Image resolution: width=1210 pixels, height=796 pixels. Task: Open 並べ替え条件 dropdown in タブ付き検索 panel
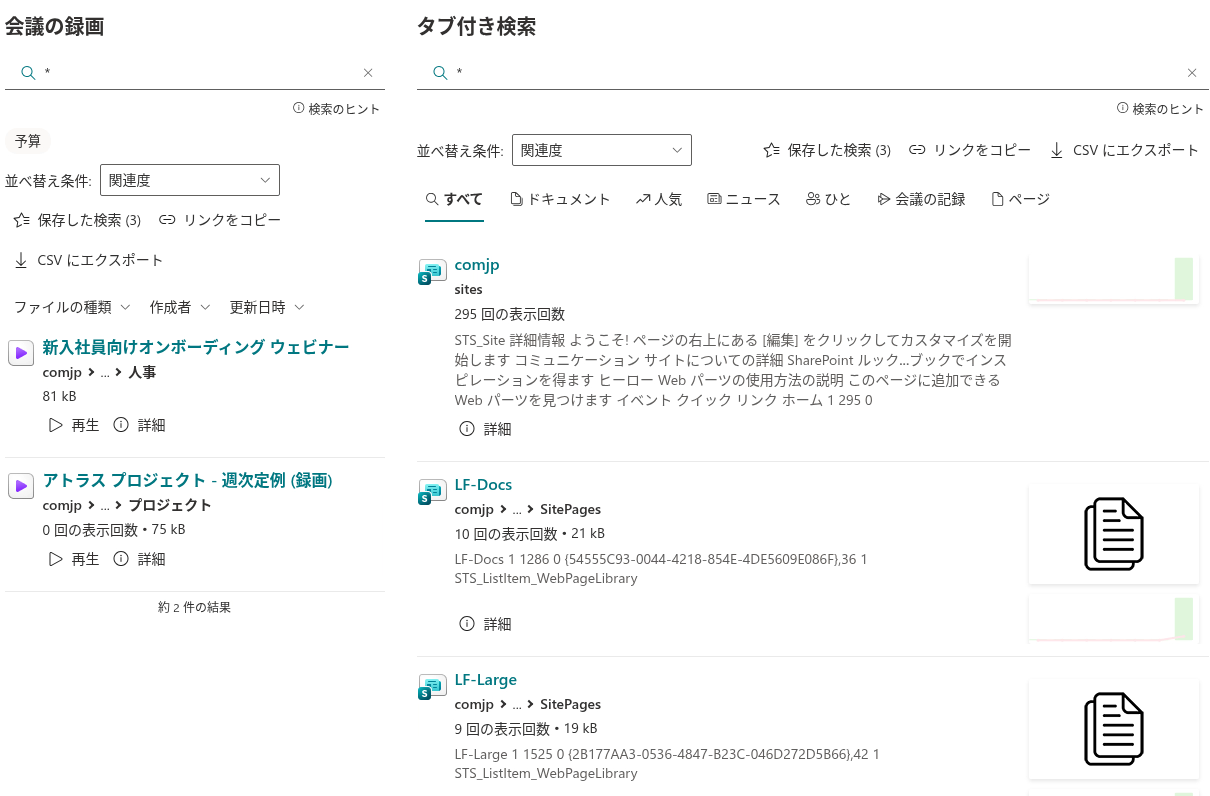602,151
